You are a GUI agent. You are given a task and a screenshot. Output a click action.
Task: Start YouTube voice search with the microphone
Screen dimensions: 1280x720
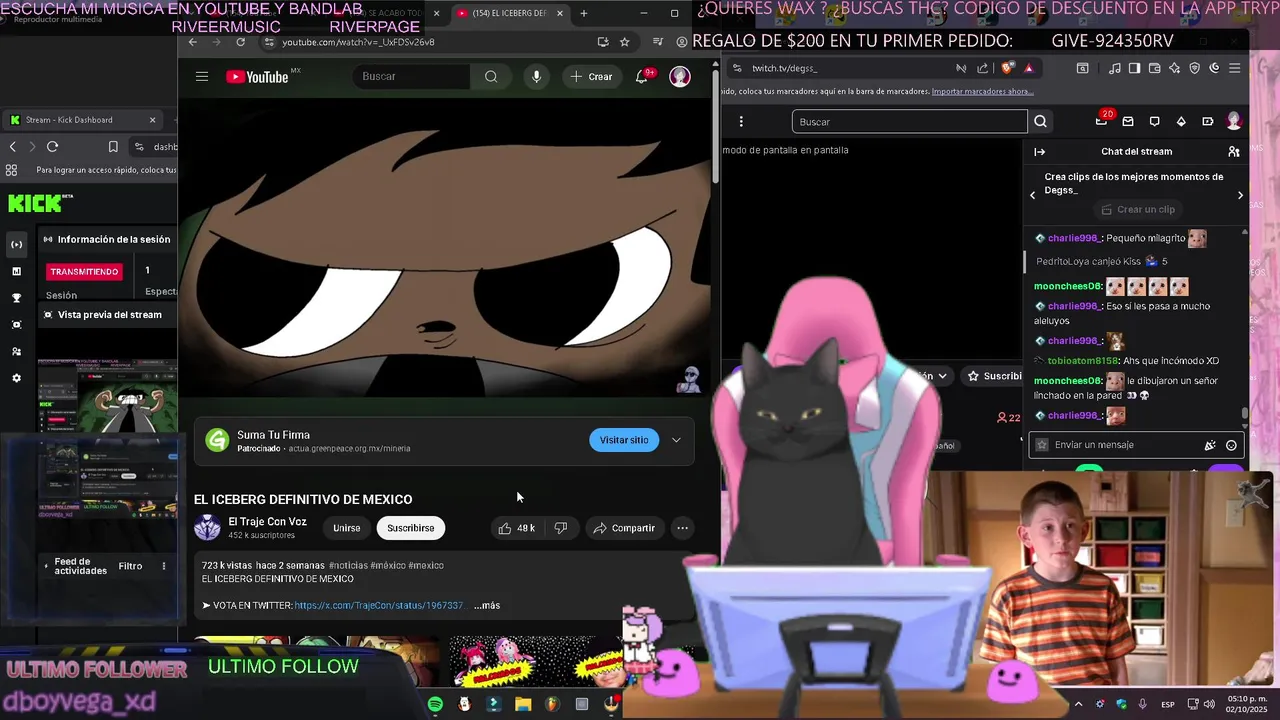point(536,76)
